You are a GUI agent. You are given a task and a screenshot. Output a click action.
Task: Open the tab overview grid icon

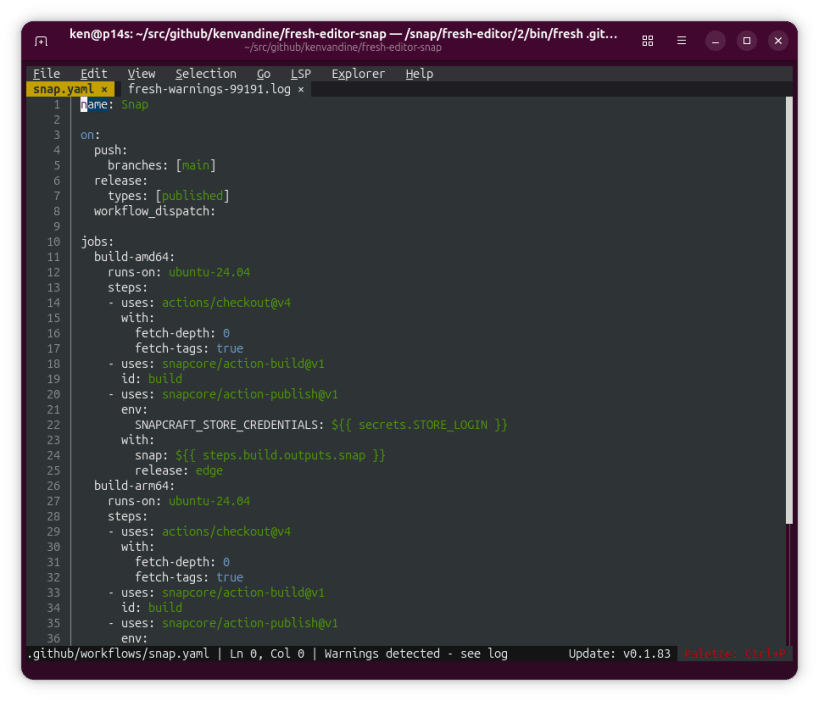click(x=648, y=41)
